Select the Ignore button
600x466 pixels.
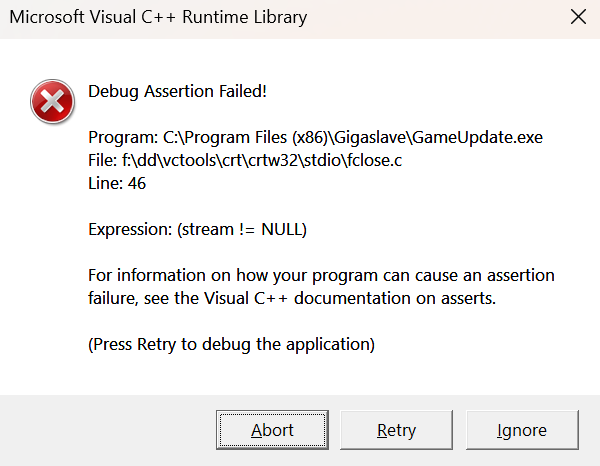[x=522, y=430]
